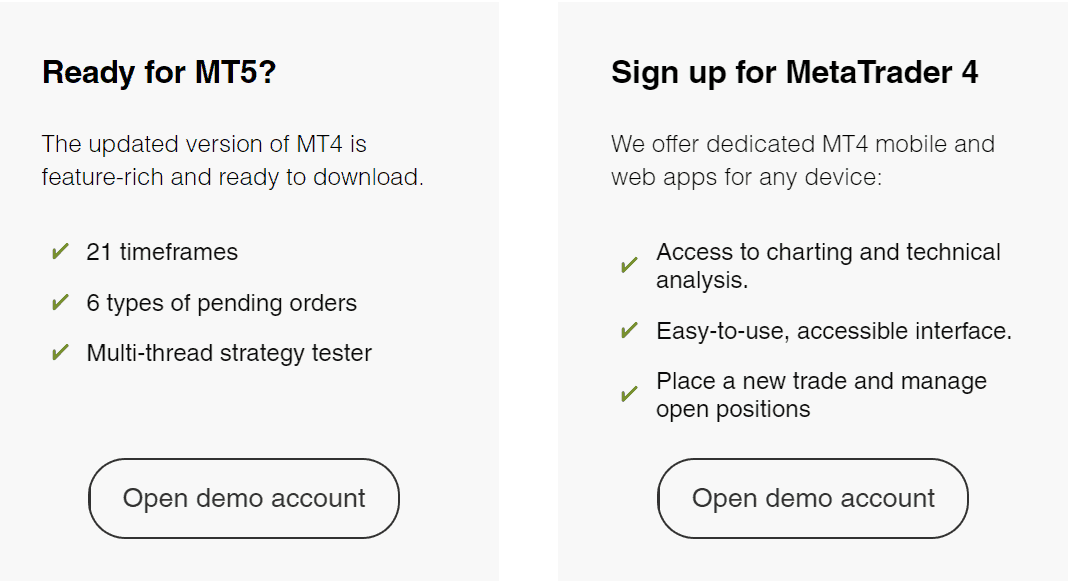Click the checkmark next to Access to charting

pyautogui.click(x=629, y=265)
